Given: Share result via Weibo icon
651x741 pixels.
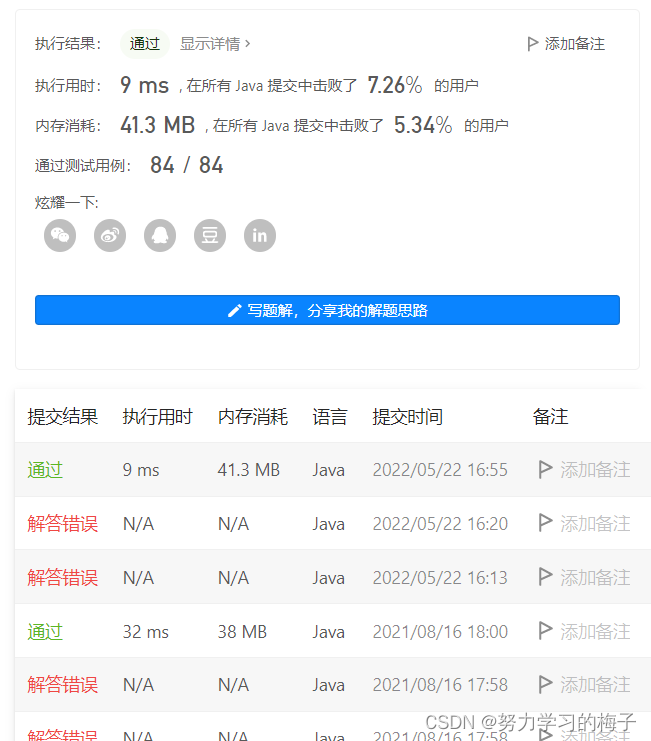Looking at the screenshot, I should (110, 235).
